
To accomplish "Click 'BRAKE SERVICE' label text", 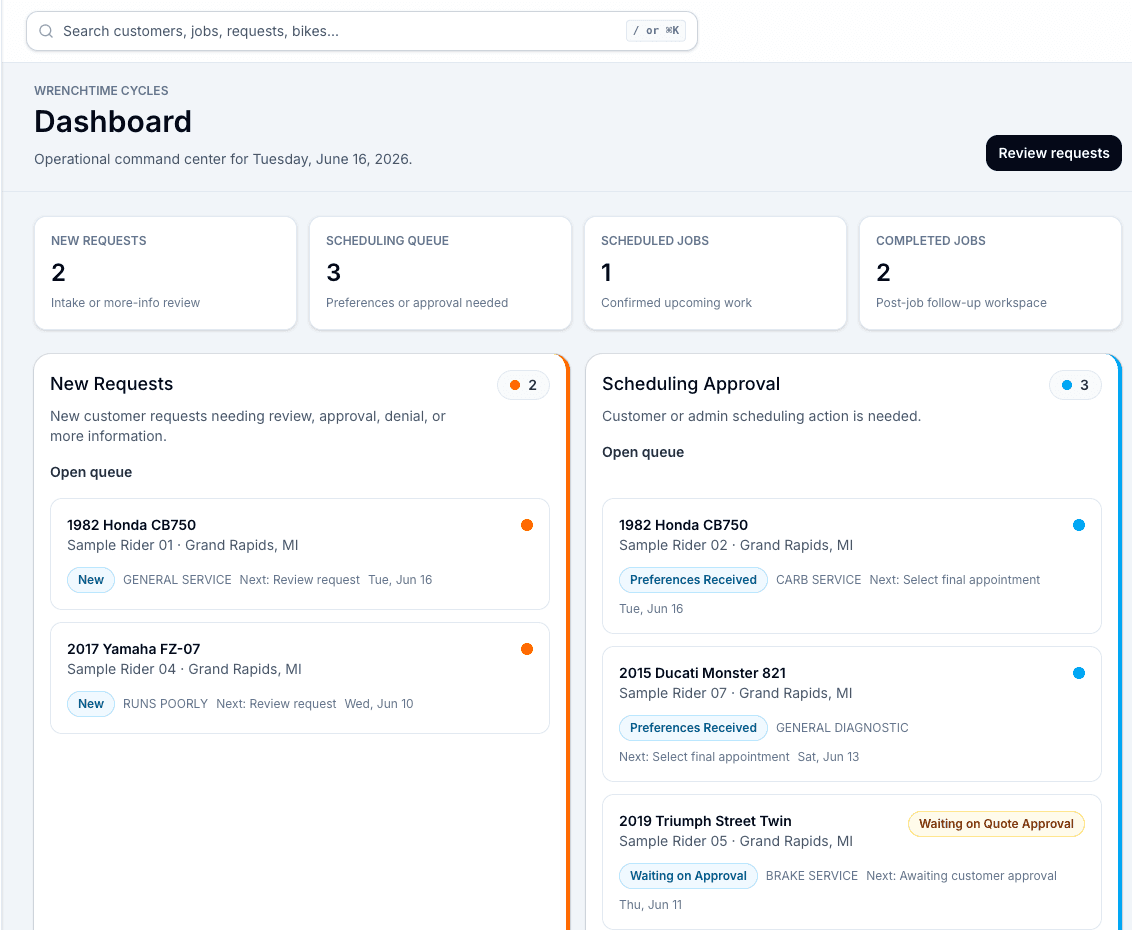I will click(812, 876).
